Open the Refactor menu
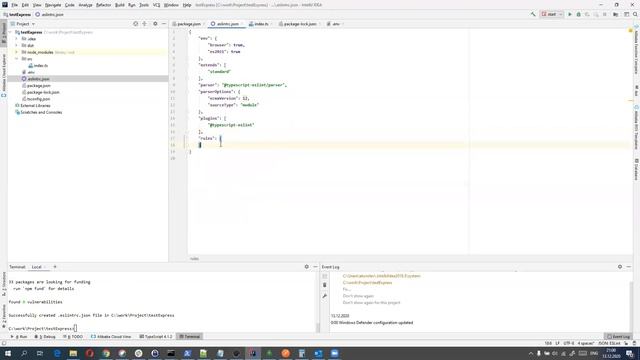 [103, 5]
